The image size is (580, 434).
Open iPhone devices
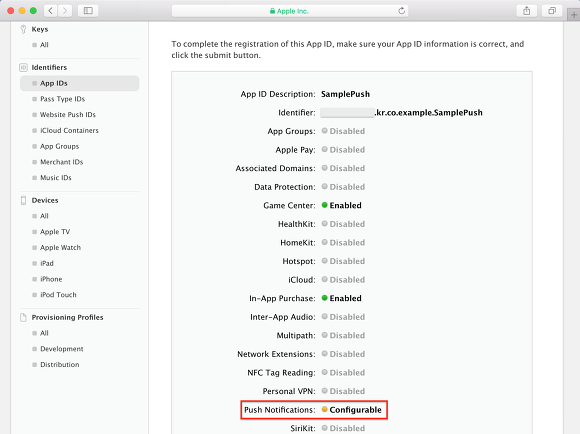point(51,279)
